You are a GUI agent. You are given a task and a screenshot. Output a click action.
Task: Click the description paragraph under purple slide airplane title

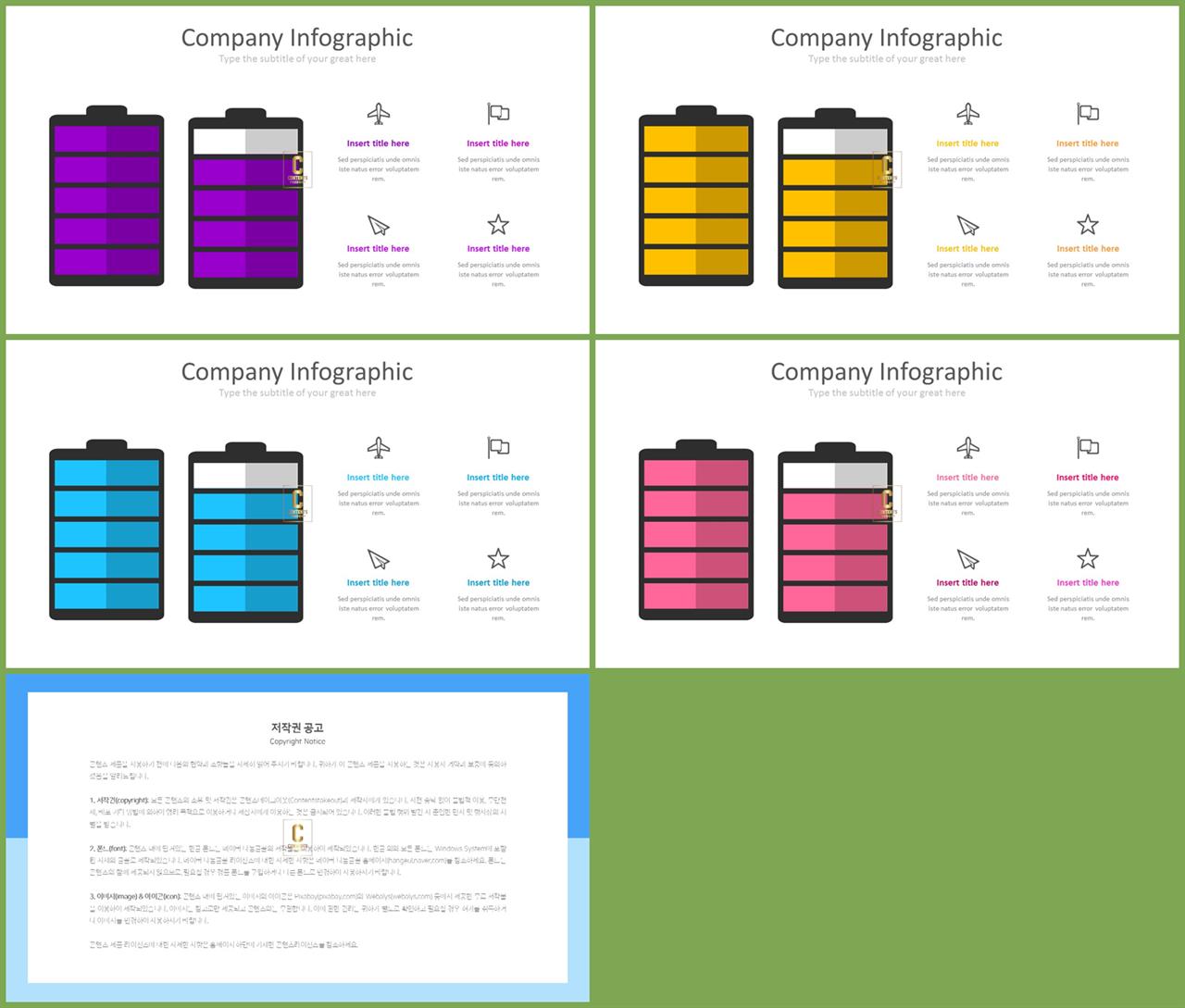coord(379,169)
